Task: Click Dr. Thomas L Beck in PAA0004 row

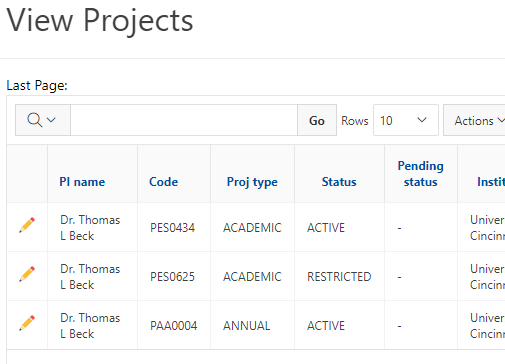Action: pyautogui.click(x=90, y=326)
